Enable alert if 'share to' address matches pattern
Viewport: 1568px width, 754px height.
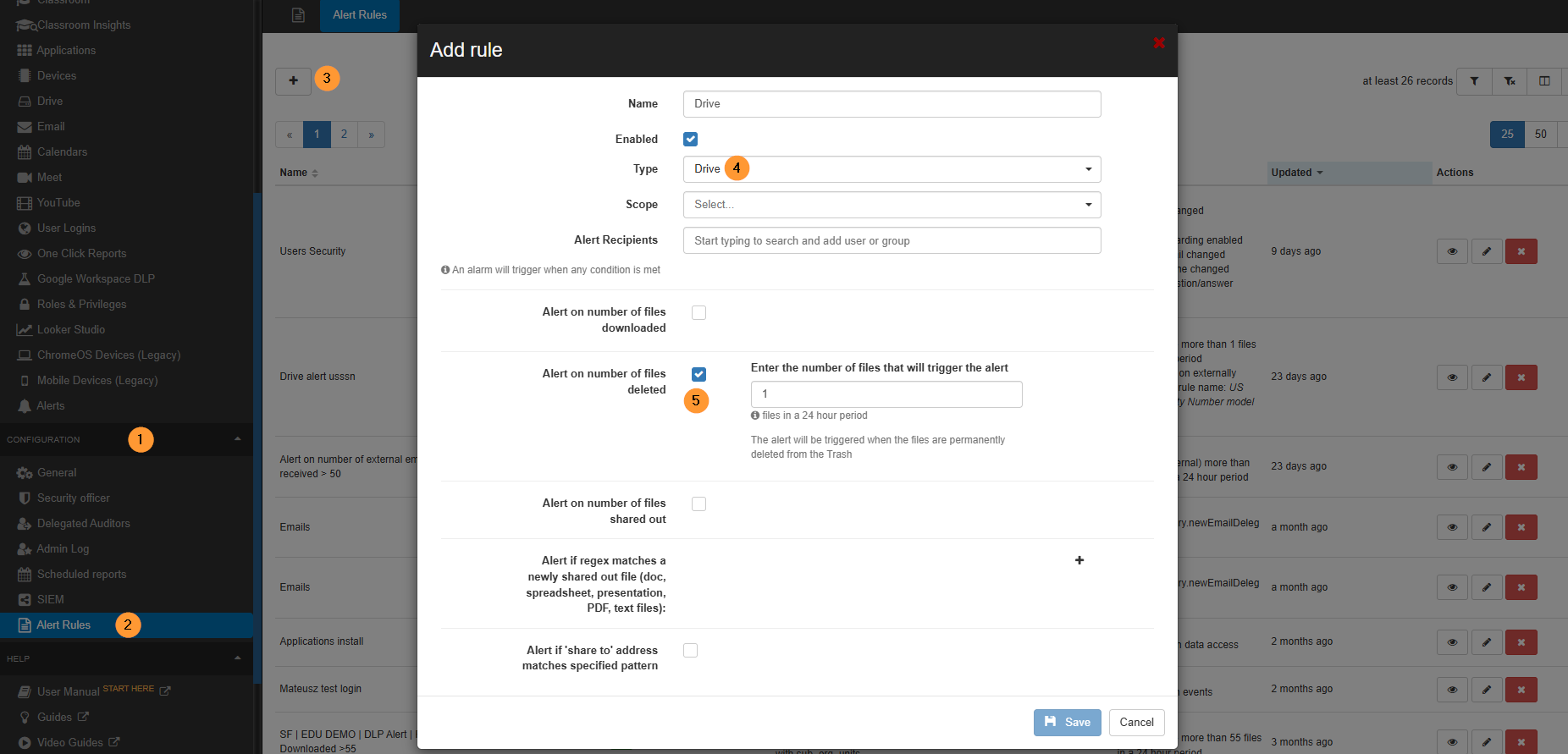[691, 650]
